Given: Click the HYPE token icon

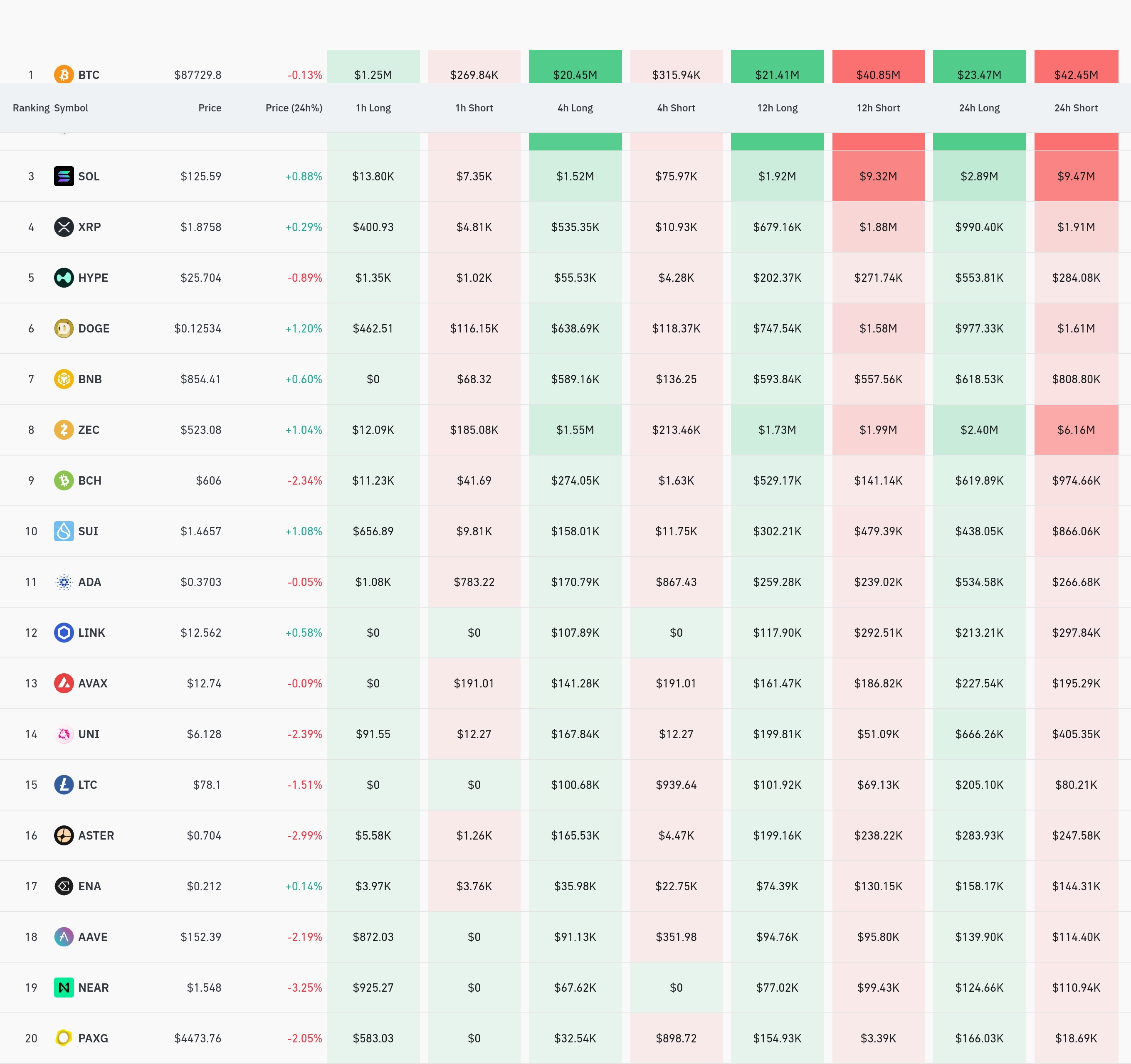Looking at the screenshot, I should click(64, 278).
